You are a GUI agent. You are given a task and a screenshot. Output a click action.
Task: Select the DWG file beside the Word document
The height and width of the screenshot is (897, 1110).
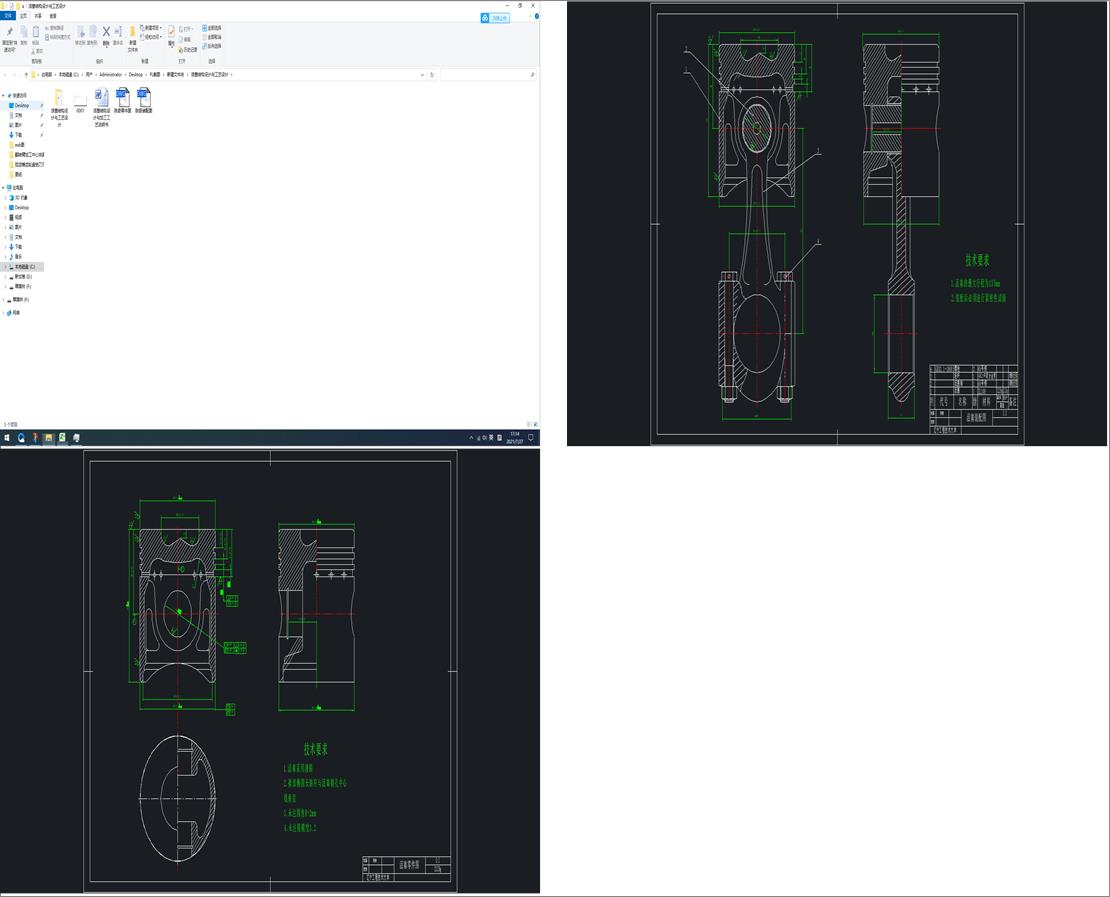pos(122,101)
